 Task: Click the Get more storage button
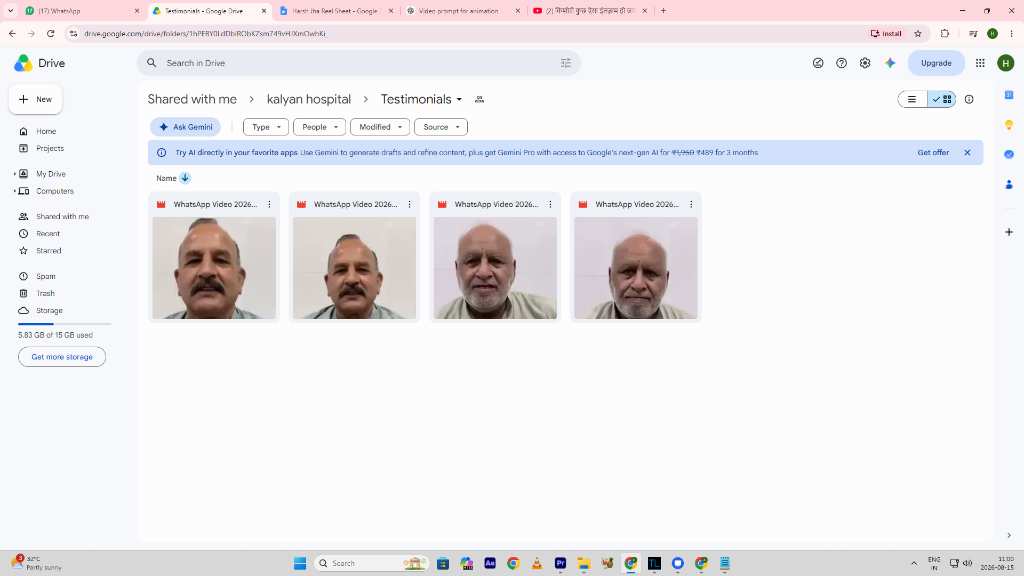pyautogui.click(x=62, y=357)
